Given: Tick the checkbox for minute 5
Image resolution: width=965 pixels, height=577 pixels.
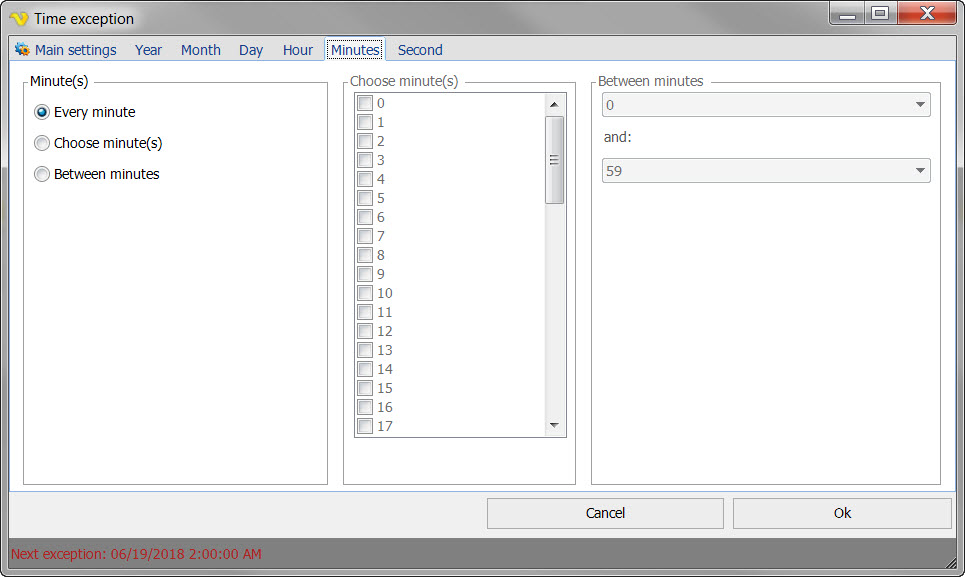Looking at the screenshot, I should pos(365,198).
